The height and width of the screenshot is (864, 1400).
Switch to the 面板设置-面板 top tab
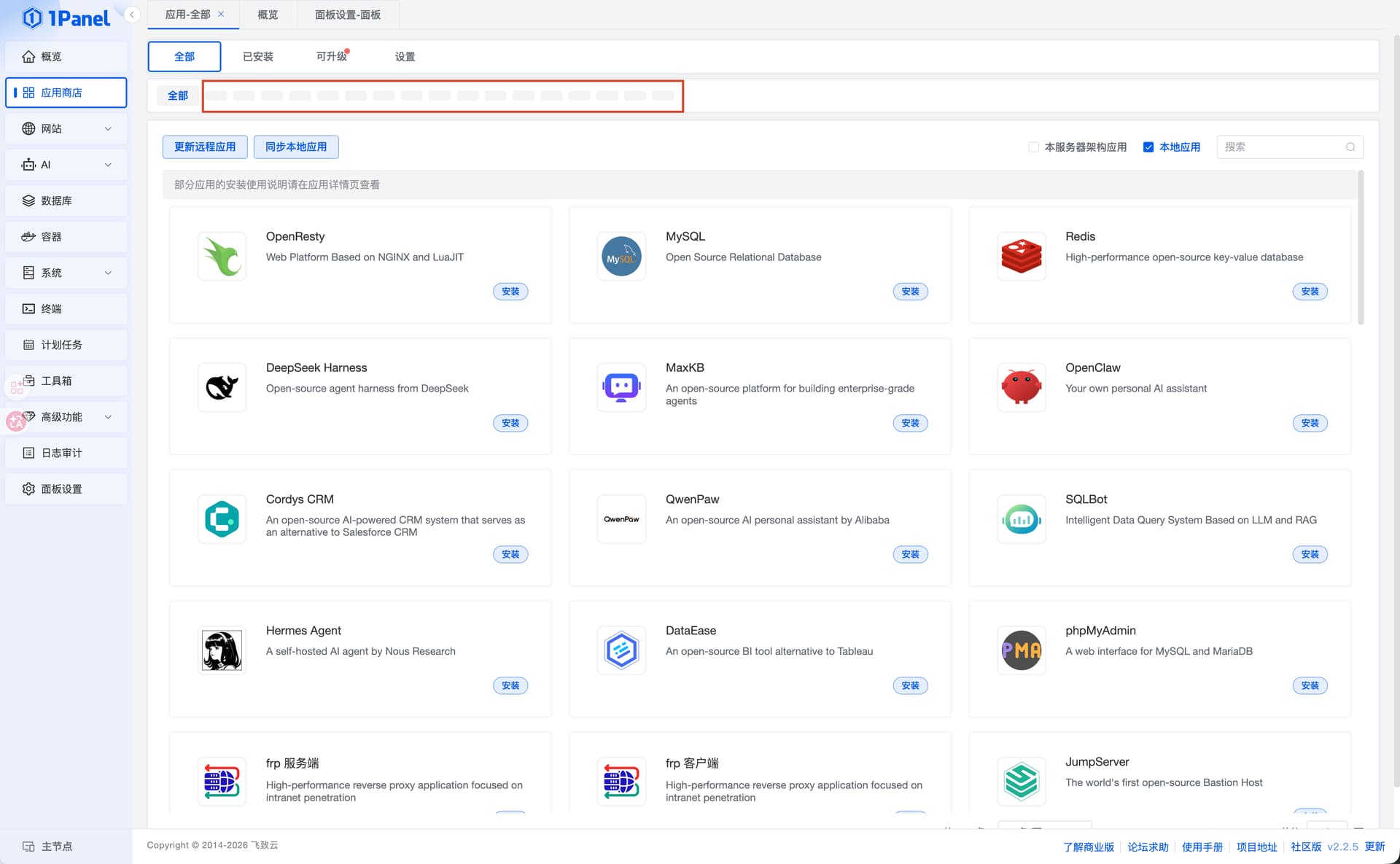pos(348,15)
